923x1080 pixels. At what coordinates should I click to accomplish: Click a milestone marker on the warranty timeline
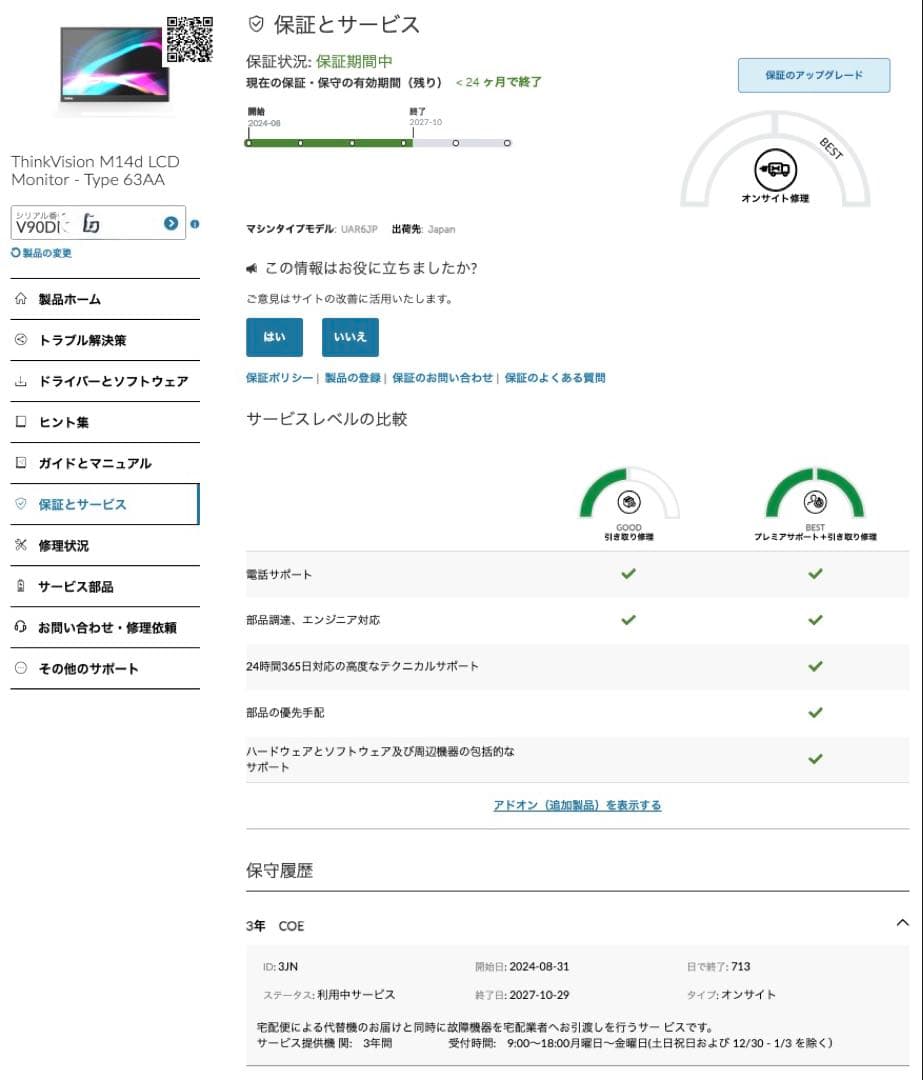[300, 142]
